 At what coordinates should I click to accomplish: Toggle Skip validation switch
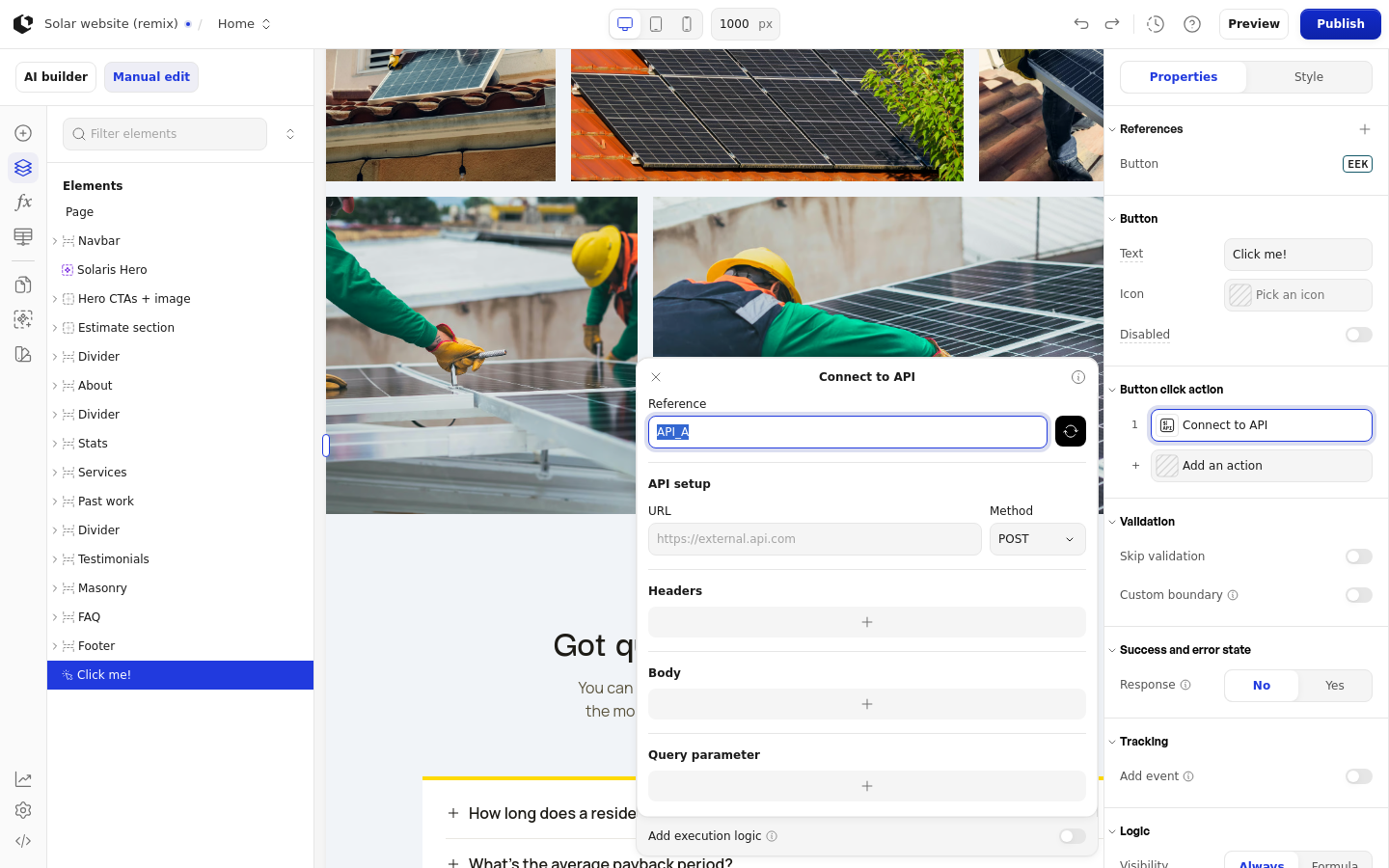click(x=1359, y=556)
